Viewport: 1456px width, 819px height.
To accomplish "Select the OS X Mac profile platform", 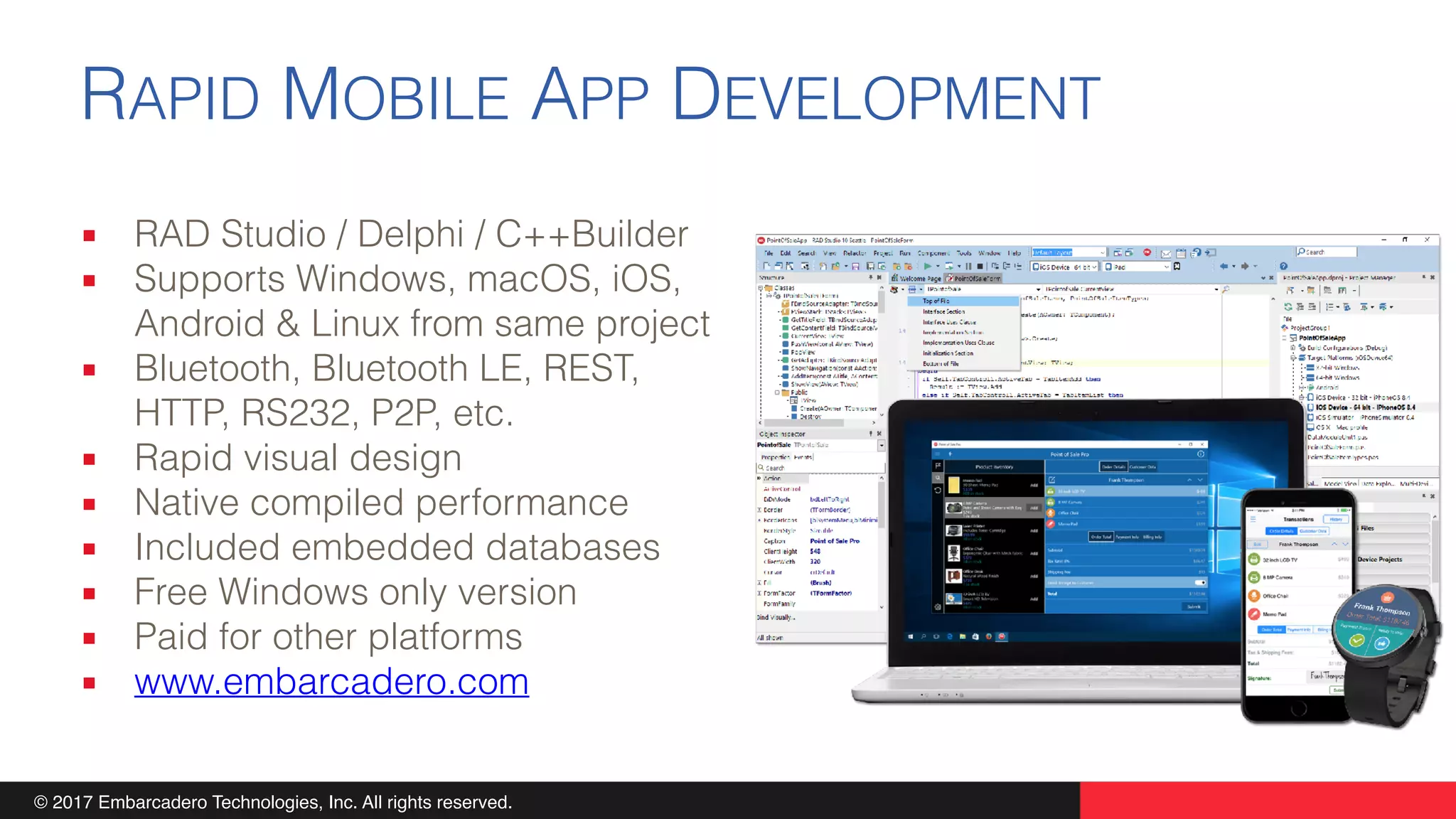I will tap(1337, 427).
